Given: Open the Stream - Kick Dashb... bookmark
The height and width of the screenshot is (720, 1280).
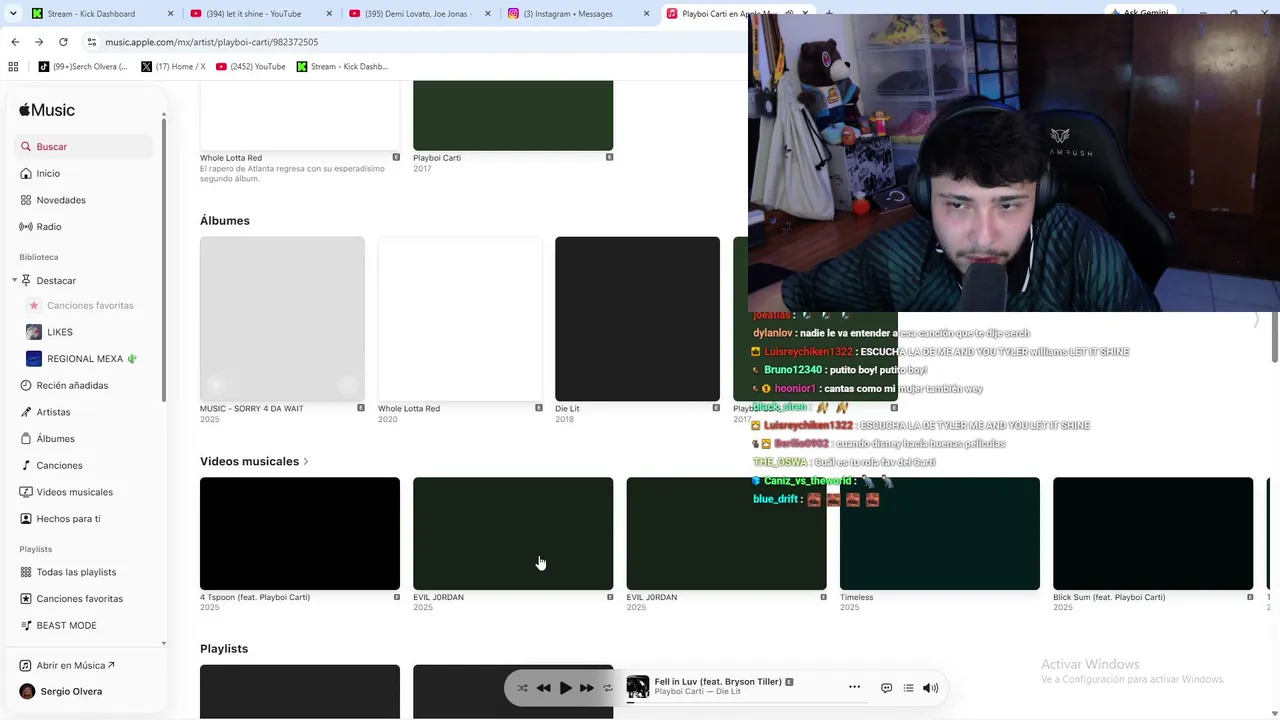Looking at the screenshot, I should [x=341, y=67].
